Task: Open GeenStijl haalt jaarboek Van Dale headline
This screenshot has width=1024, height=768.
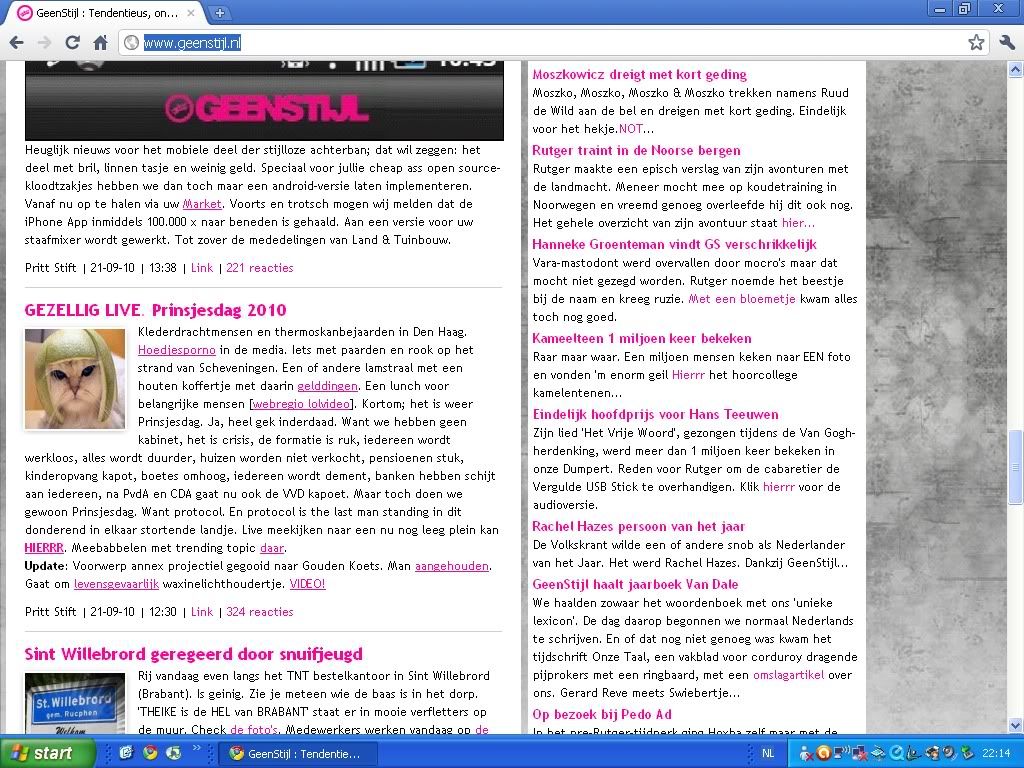Action: 635,584
